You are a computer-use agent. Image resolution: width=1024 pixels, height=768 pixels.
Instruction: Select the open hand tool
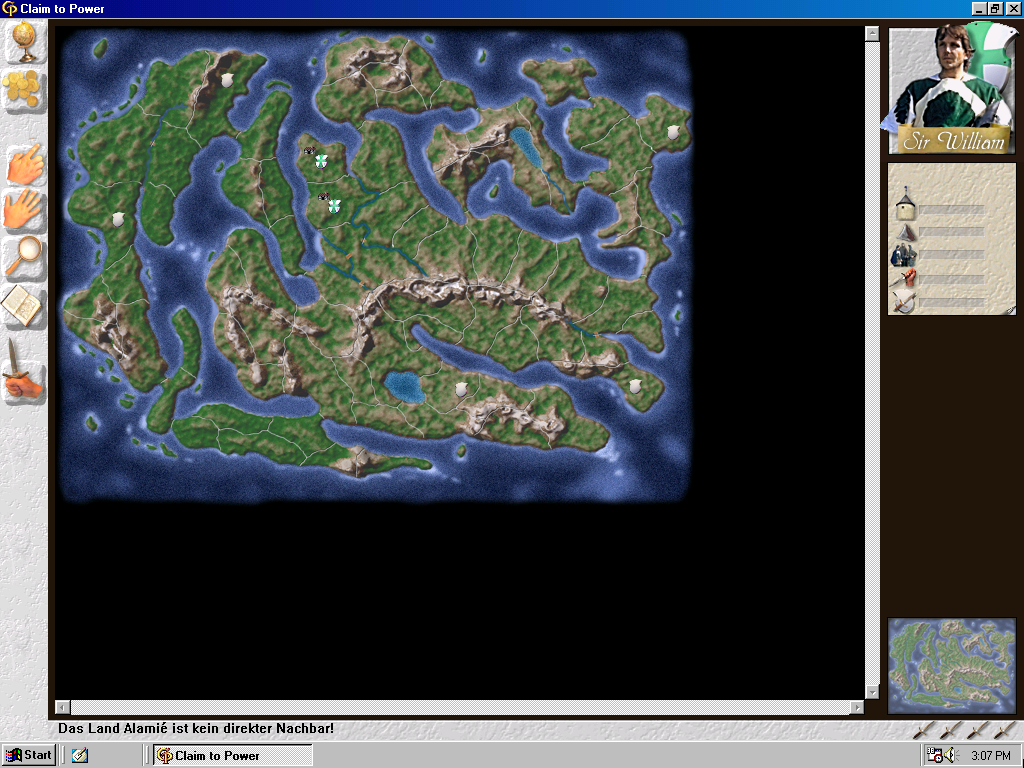pyautogui.click(x=25, y=210)
